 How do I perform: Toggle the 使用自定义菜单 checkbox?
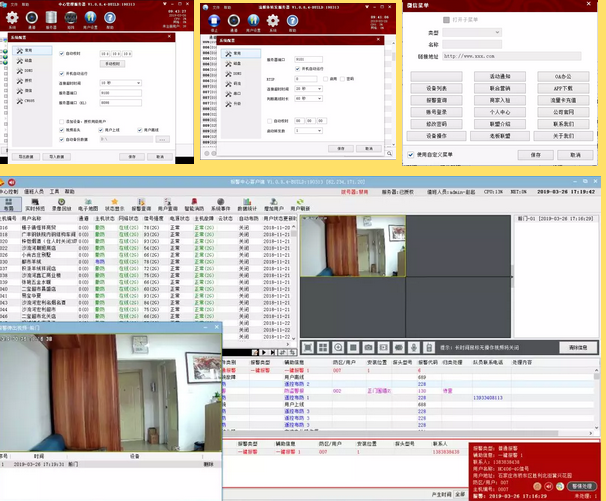[409, 155]
